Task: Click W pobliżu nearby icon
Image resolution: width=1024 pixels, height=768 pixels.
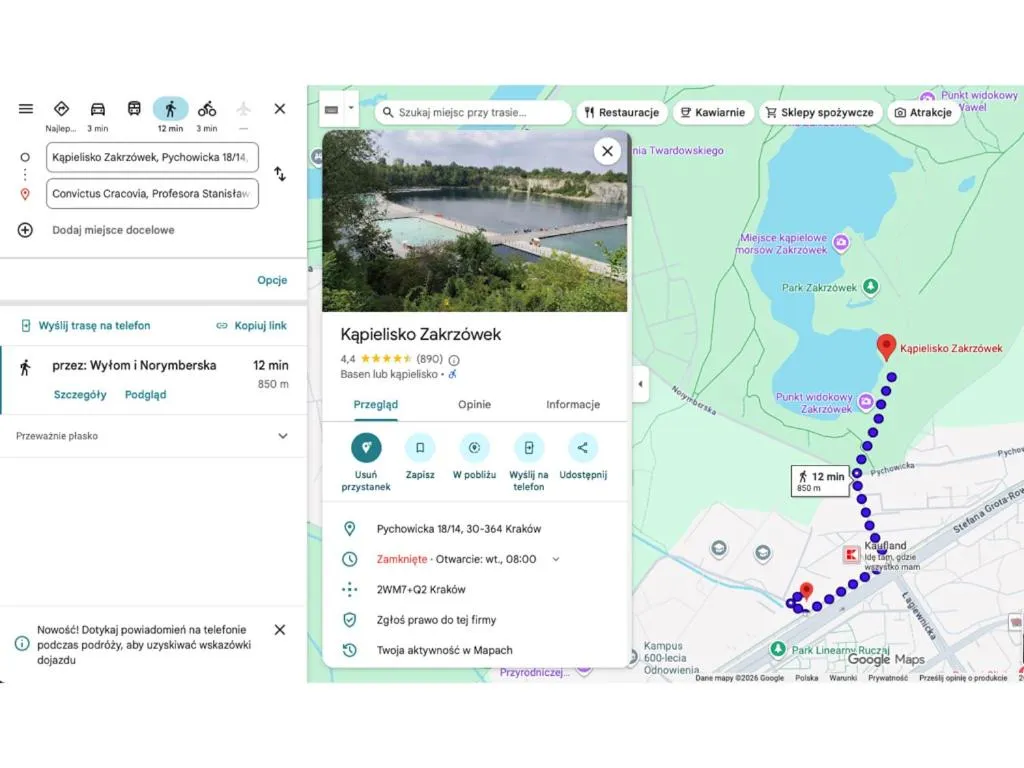Action: click(474, 448)
